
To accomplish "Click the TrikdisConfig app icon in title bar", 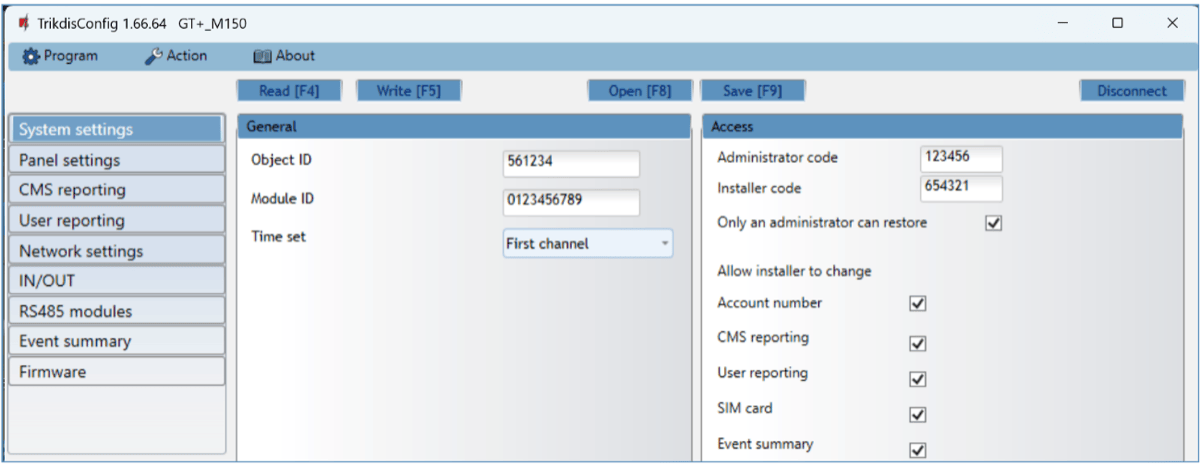I will [22, 22].
